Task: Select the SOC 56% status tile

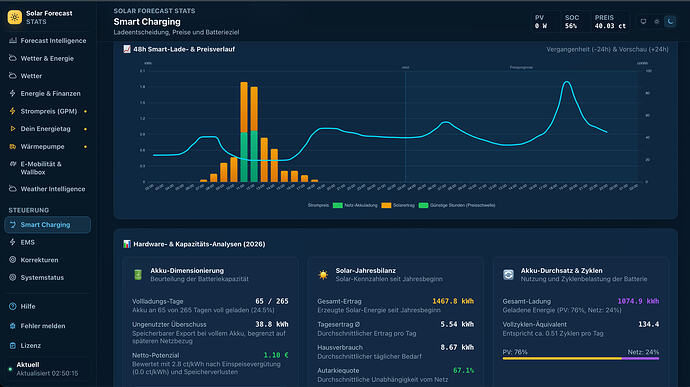Action: [x=572, y=22]
